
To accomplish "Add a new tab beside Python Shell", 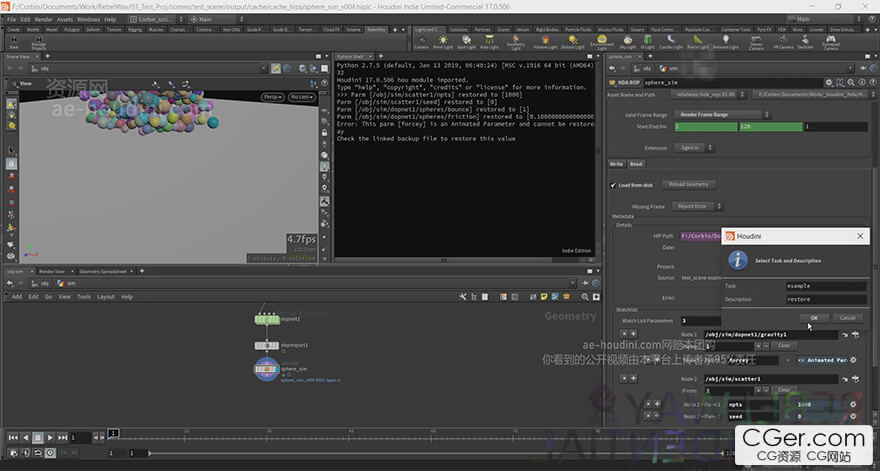I will pyautogui.click(x=381, y=56).
